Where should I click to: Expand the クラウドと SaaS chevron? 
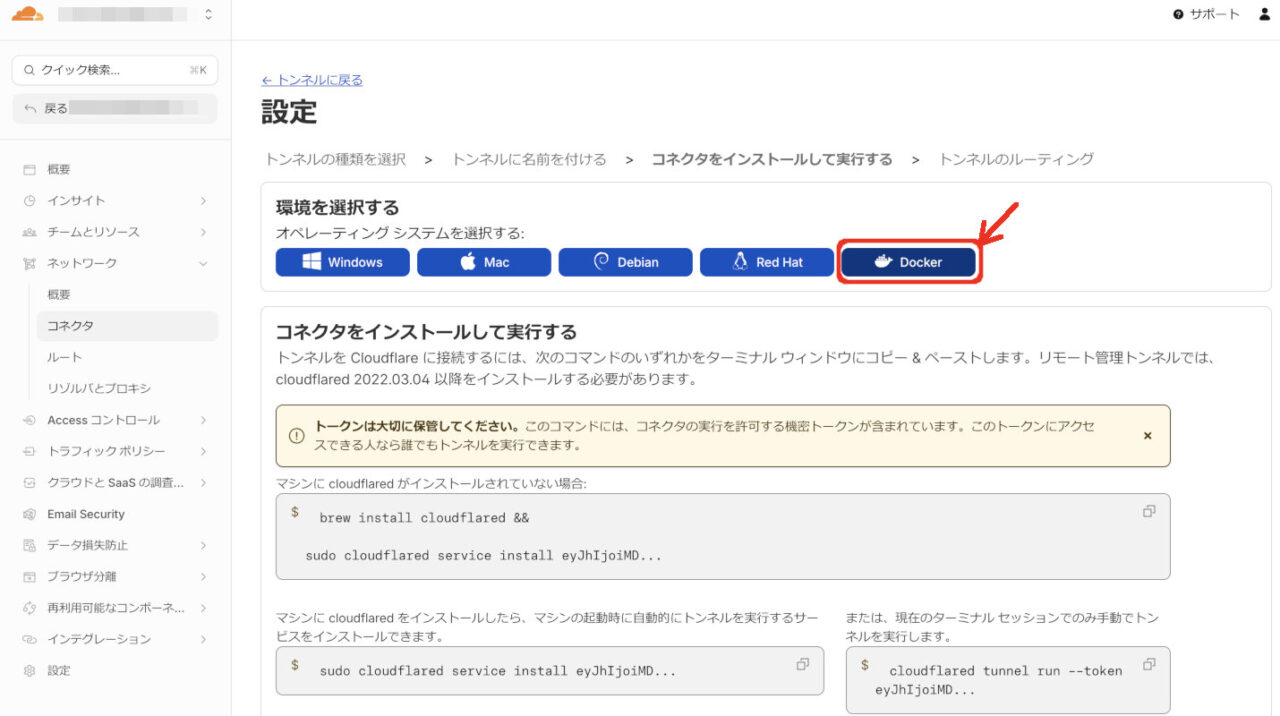[x=203, y=482]
